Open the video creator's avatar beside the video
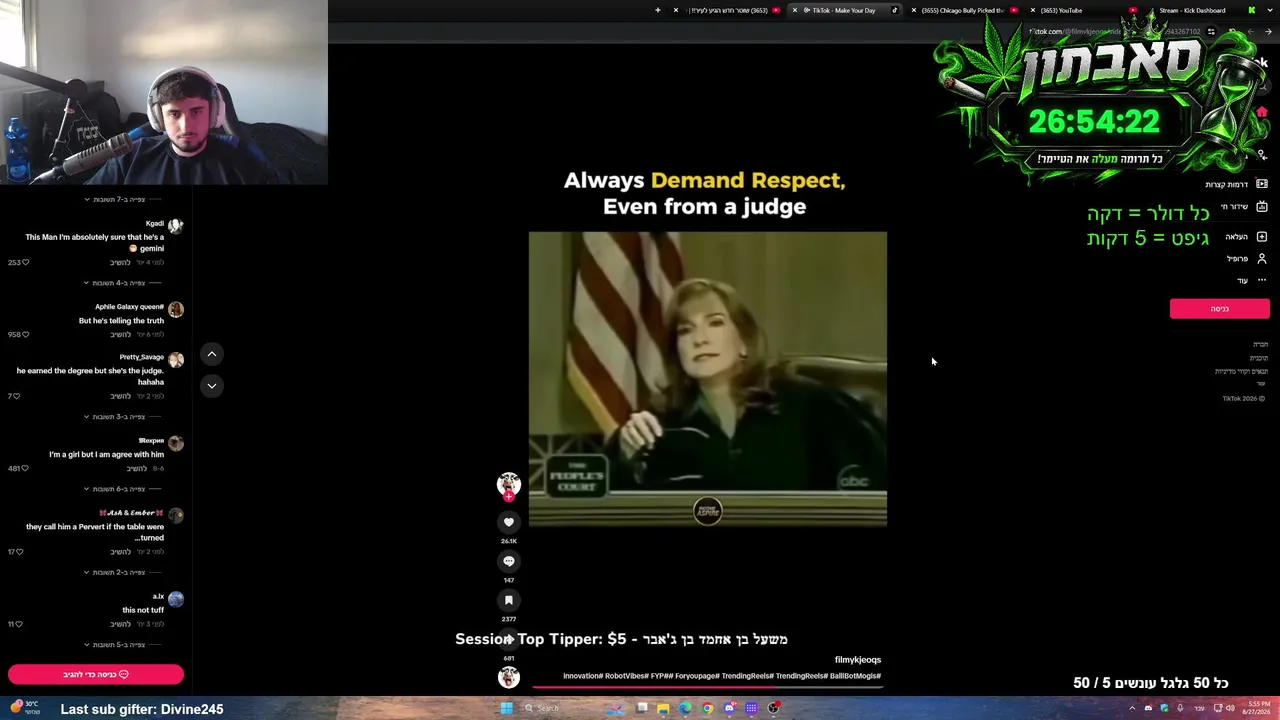 coord(509,484)
